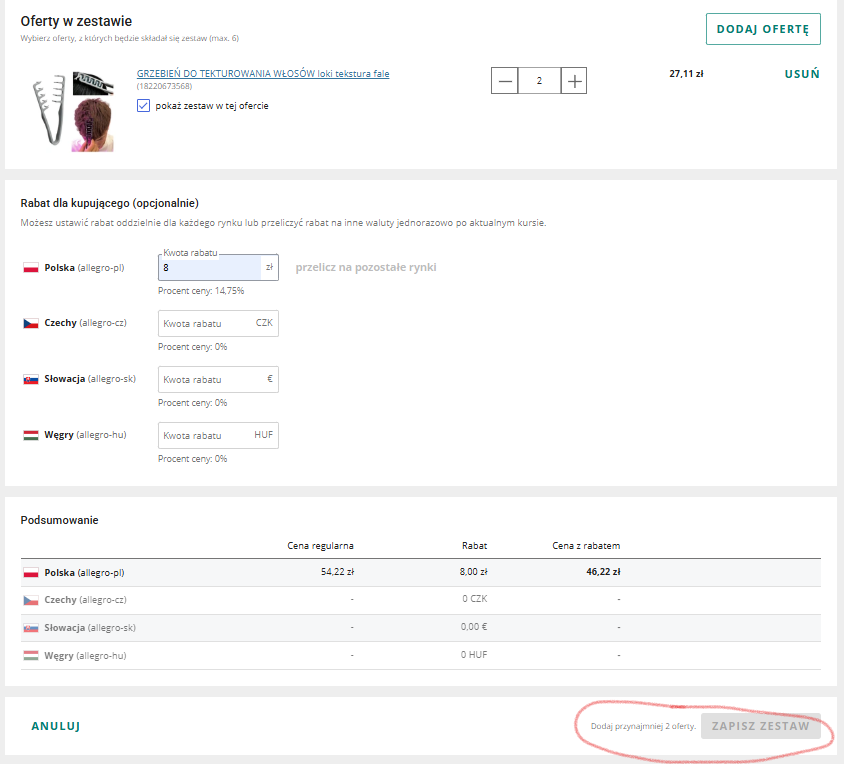844x765 pixels.
Task: Click the plus quantity button
Action: (x=573, y=81)
